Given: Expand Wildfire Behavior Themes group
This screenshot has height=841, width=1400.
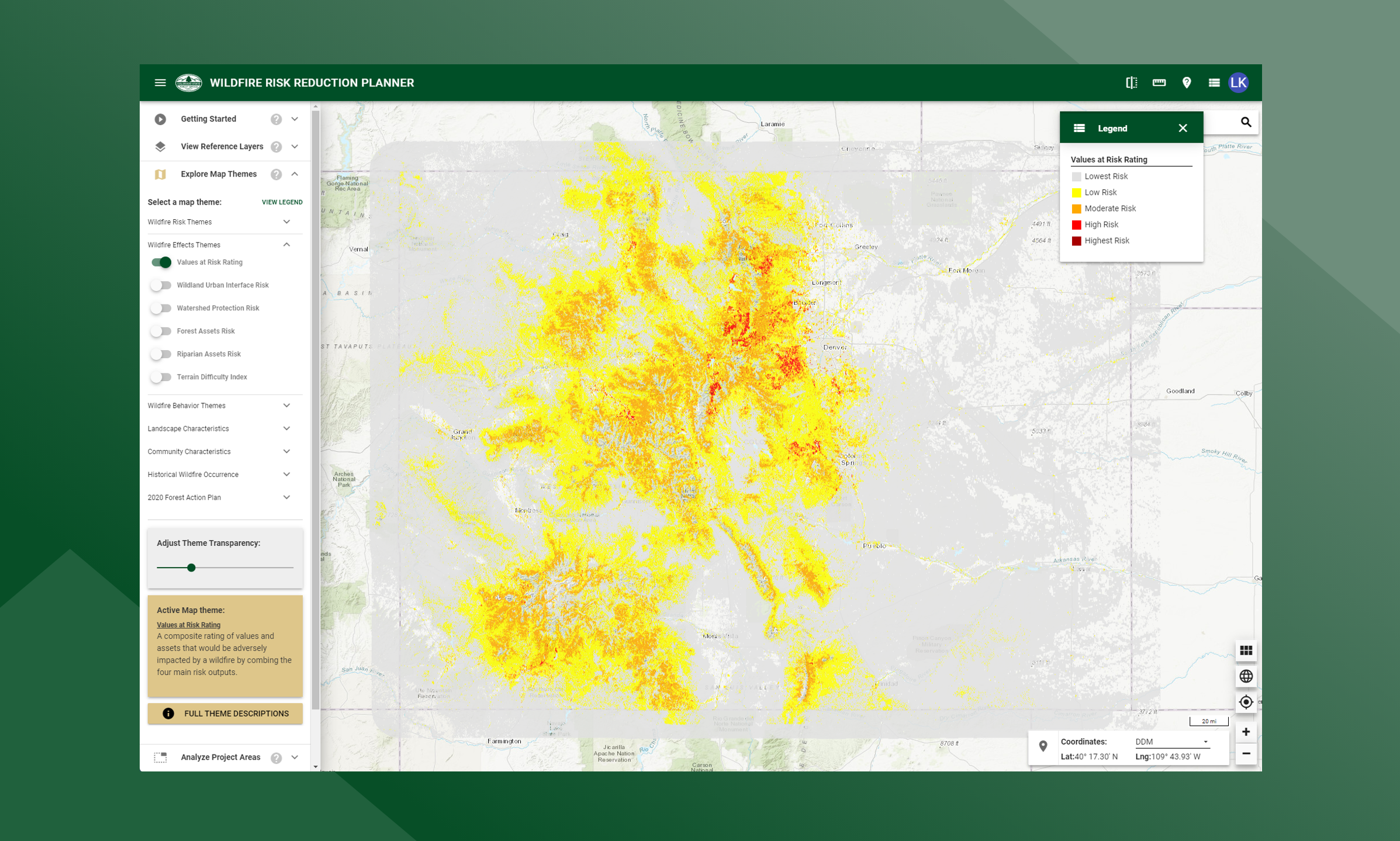Looking at the screenshot, I should point(287,406).
